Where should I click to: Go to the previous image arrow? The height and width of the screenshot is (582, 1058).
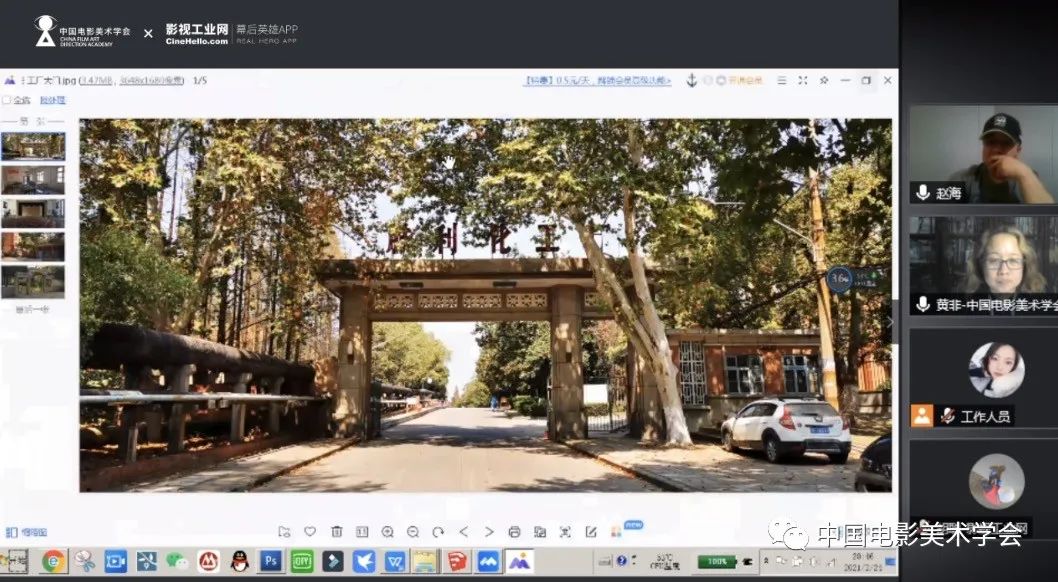pyautogui.click(x=463, y=532)
